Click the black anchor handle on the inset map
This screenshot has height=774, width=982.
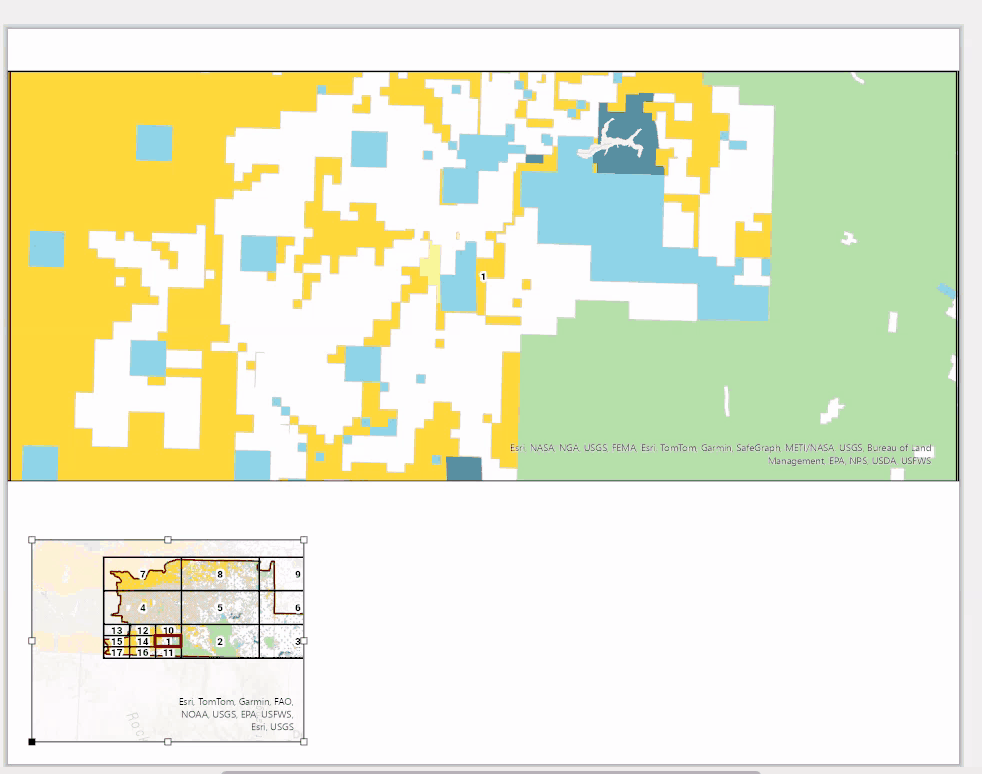point(32,742)
